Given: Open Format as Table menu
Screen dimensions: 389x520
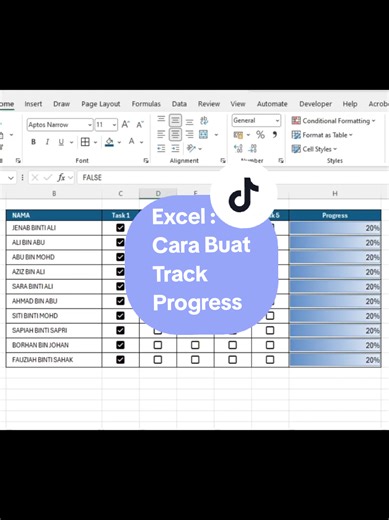Looking at the screenshot, I should pyautogui.click(x=322, y=135).
